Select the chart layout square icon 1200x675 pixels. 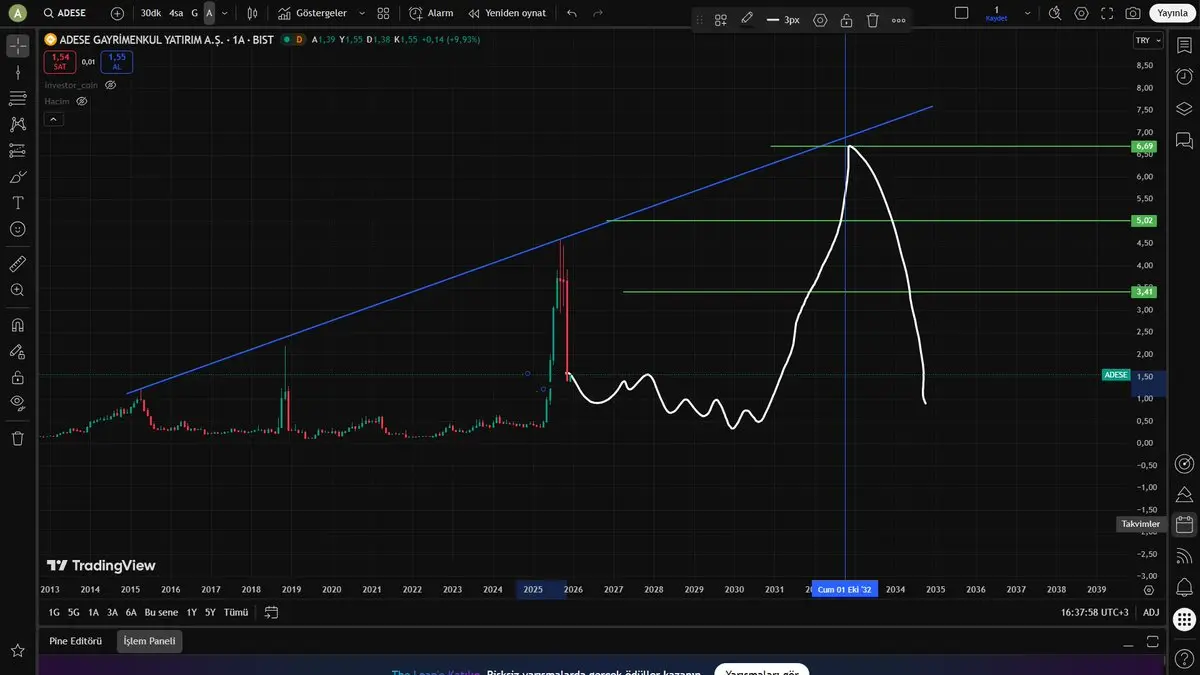pos(961,13)
